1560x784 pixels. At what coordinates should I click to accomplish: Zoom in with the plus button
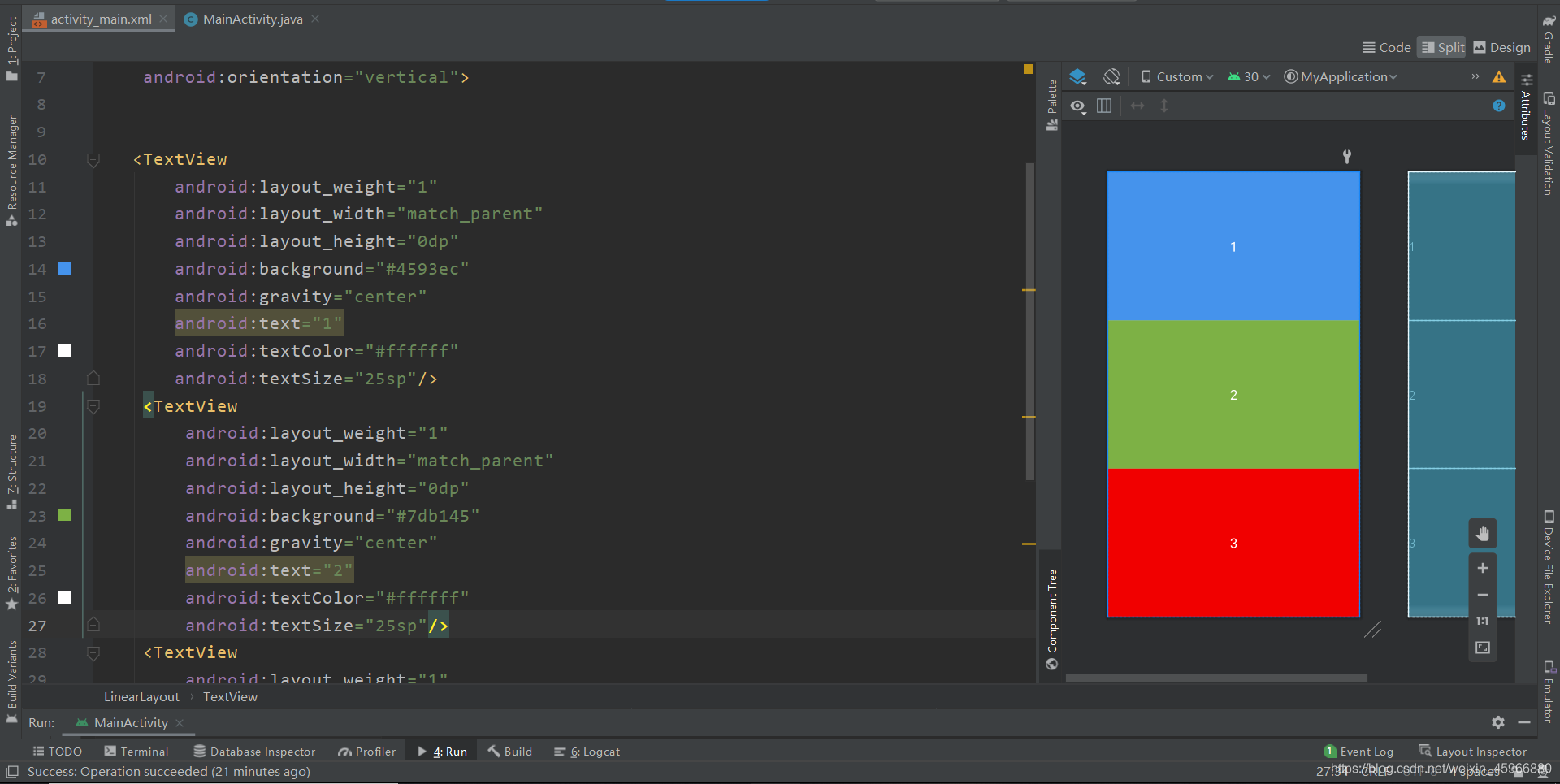[1483, 568]
